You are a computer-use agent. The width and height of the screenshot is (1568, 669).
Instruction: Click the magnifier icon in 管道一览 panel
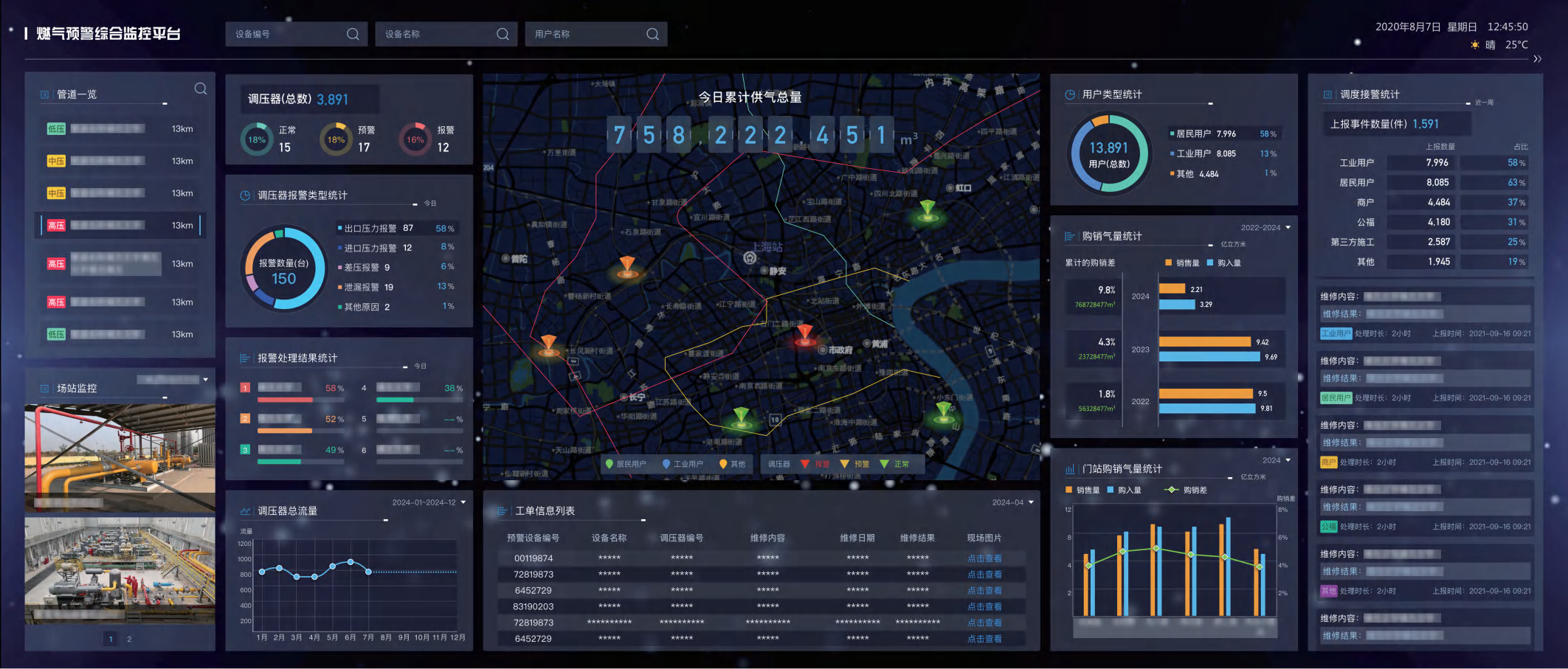(201, 89)
